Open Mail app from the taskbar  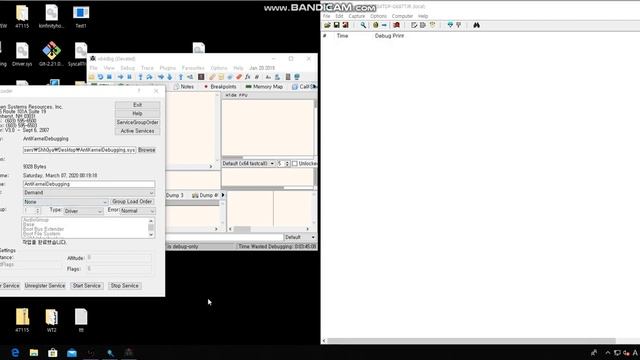(x=72, y=353)
